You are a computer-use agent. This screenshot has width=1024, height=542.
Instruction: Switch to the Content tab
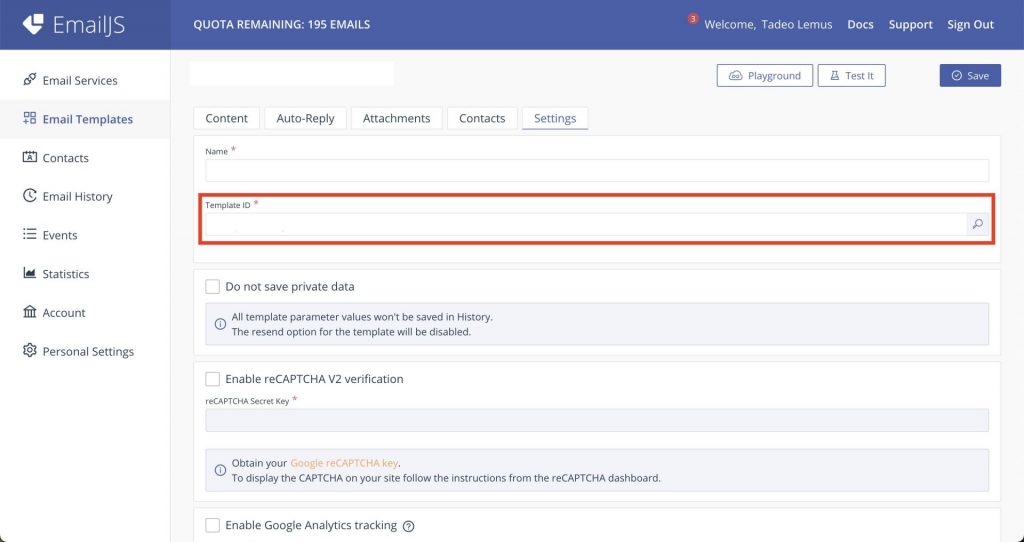click(227, 118)
